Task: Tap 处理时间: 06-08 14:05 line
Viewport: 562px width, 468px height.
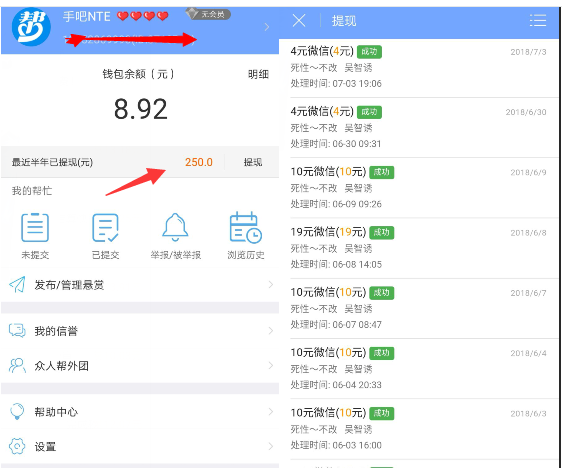Action: coord(336,264)
